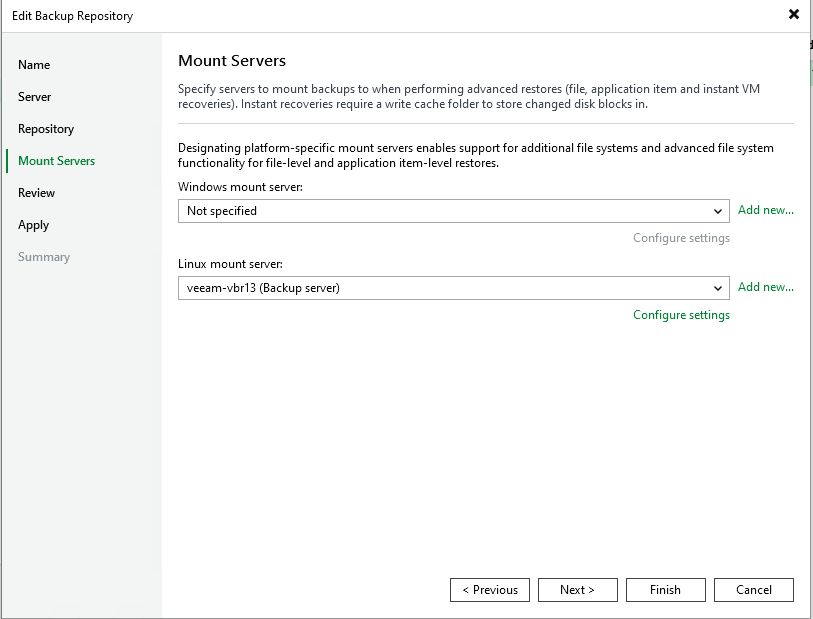Select the Mount Servers step
The width and height of the screenshot is (813, 619).
click(57, 161)
